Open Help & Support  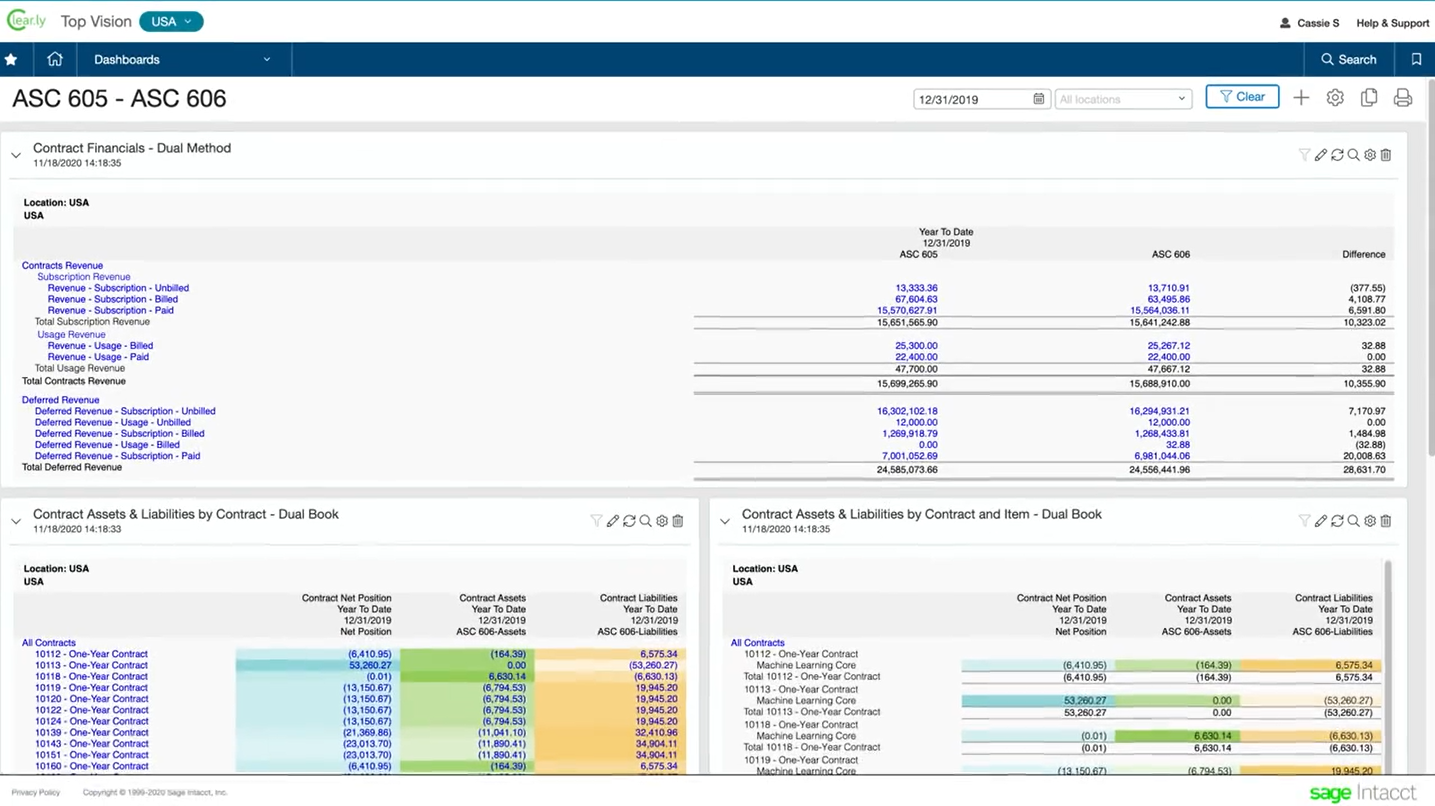[x=1392, y=23]
